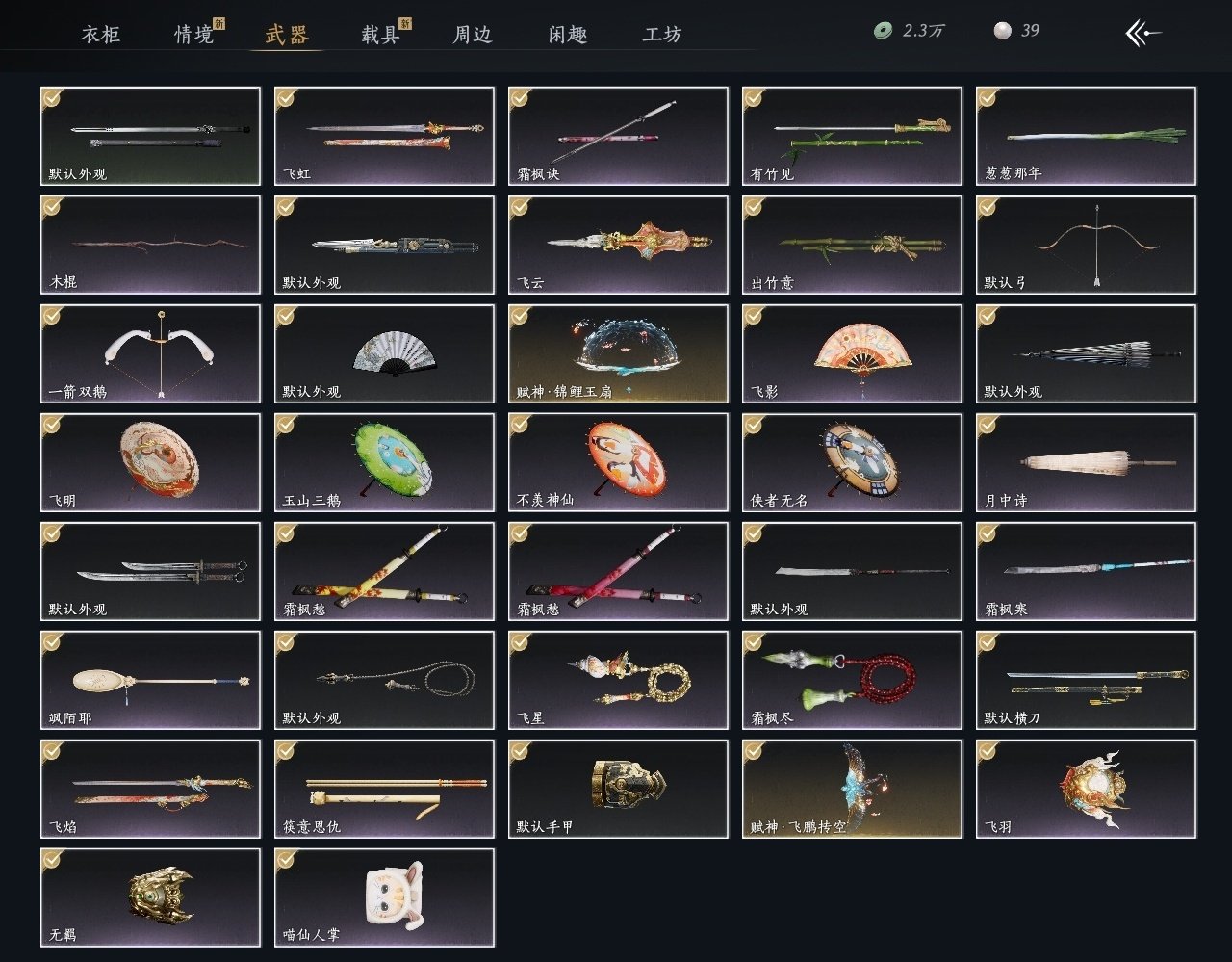Toggle the checkmark on 飞虹 sword

(x=286, y=98)
